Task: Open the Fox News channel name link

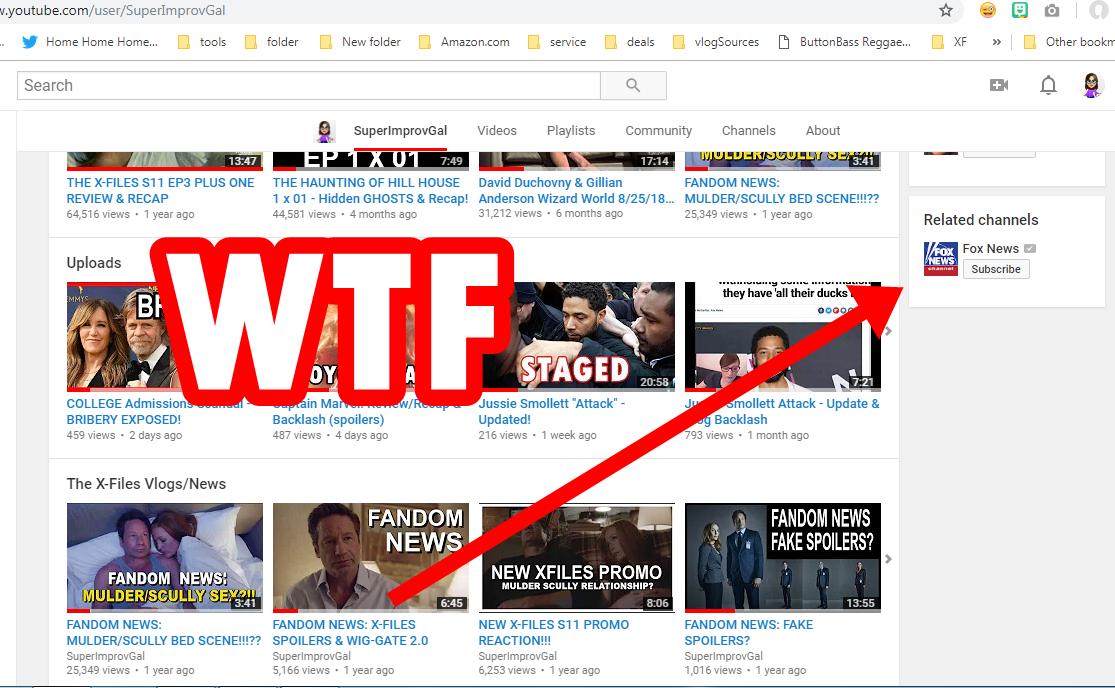Action: 991,249
